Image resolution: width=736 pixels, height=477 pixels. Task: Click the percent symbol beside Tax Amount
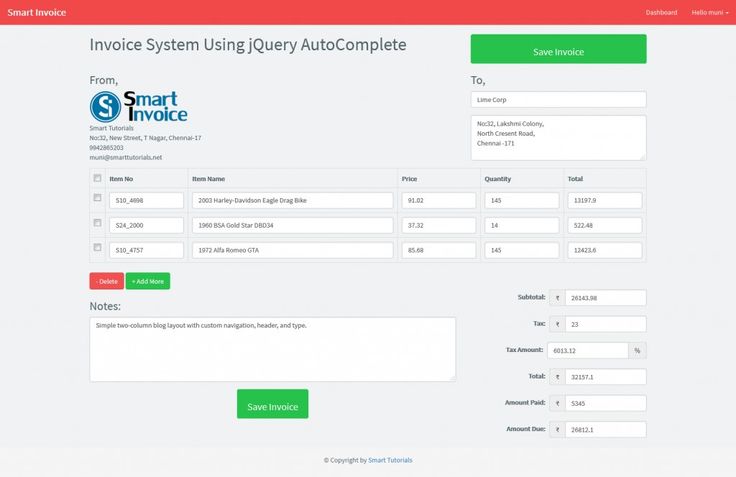[x=637, y=350]
